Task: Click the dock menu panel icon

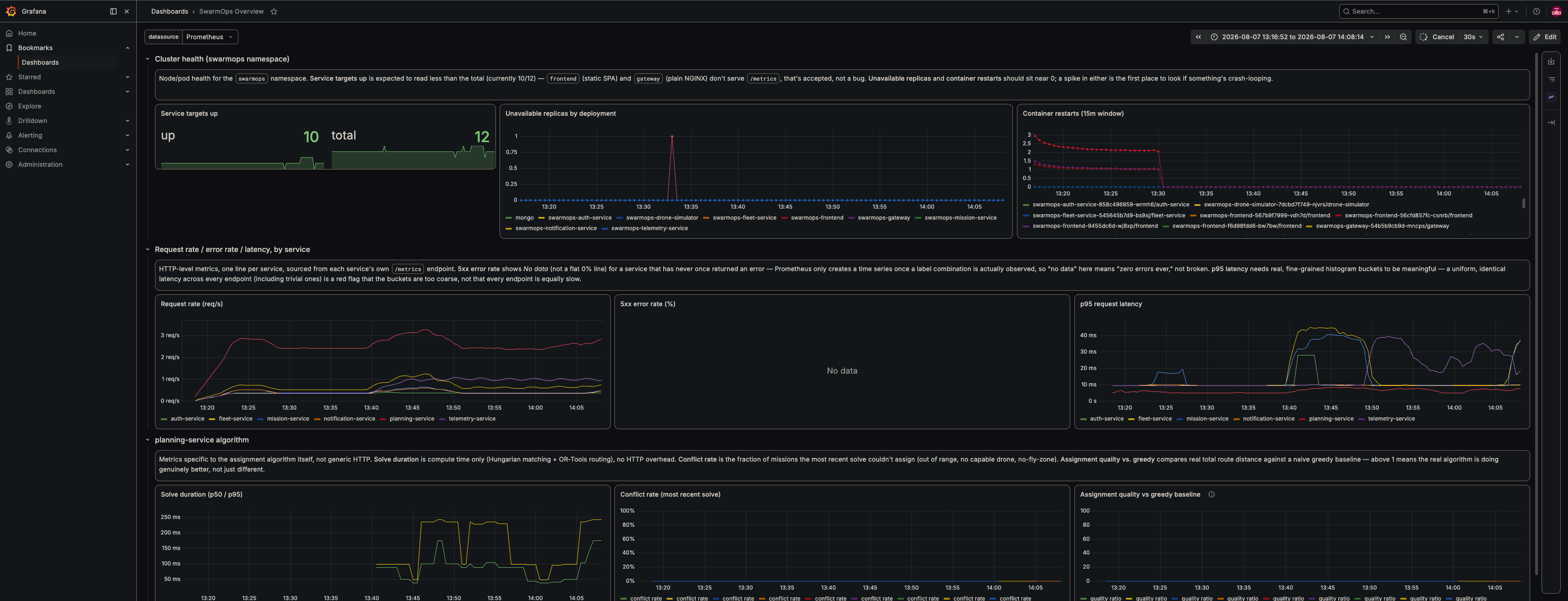Action: click(x=113, y=11)
